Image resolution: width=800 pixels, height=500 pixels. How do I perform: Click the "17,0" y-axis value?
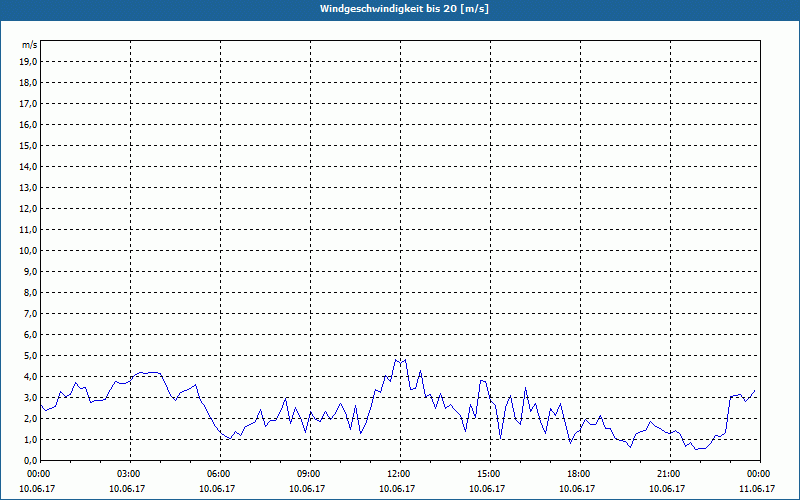(28, 104)
